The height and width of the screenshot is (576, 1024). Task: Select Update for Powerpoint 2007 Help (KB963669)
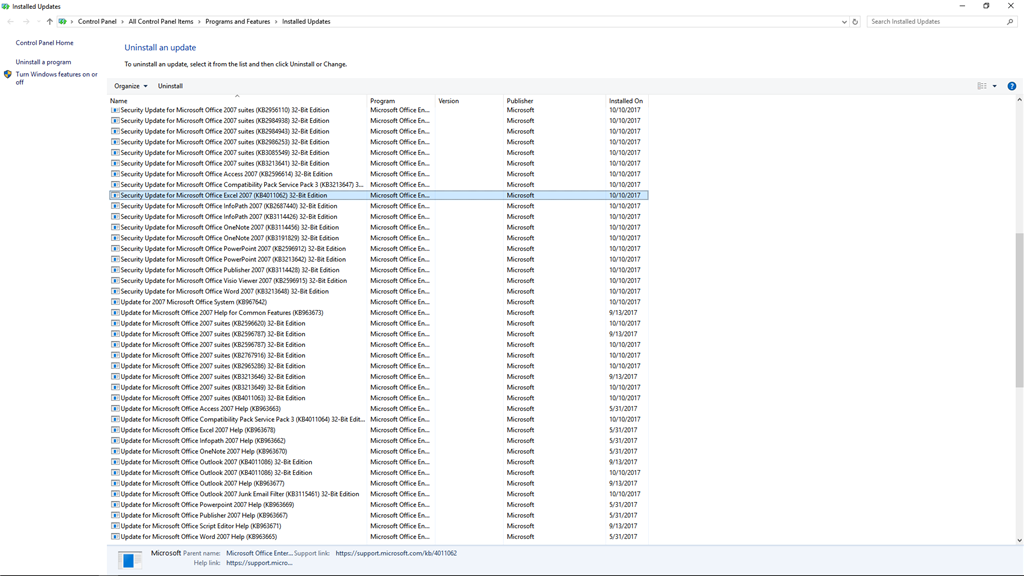[x=378, y=505]
